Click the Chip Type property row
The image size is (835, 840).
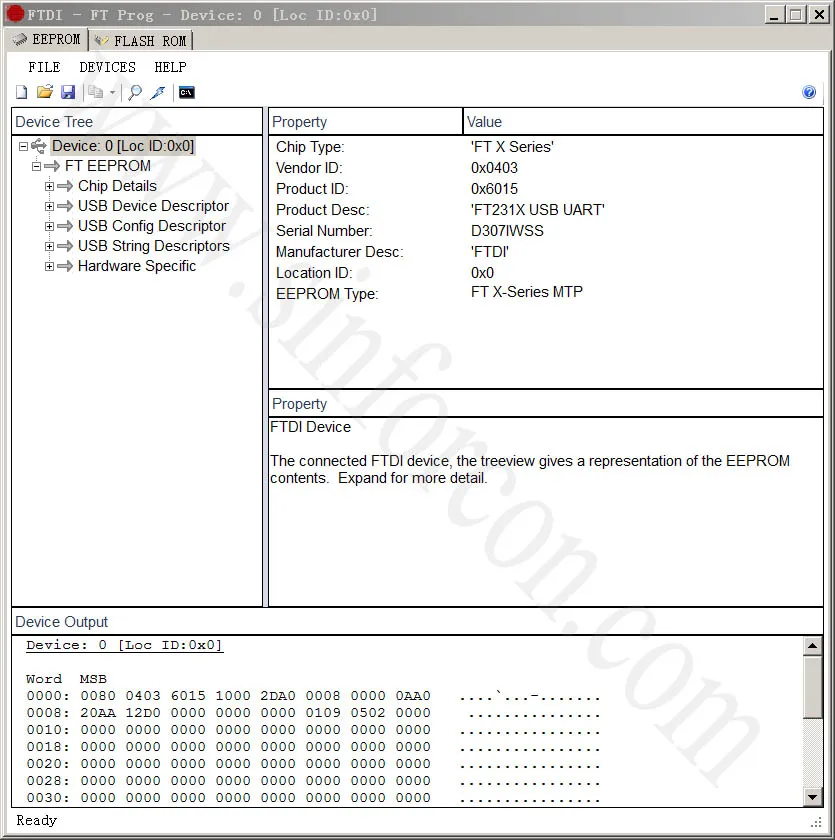545,147
